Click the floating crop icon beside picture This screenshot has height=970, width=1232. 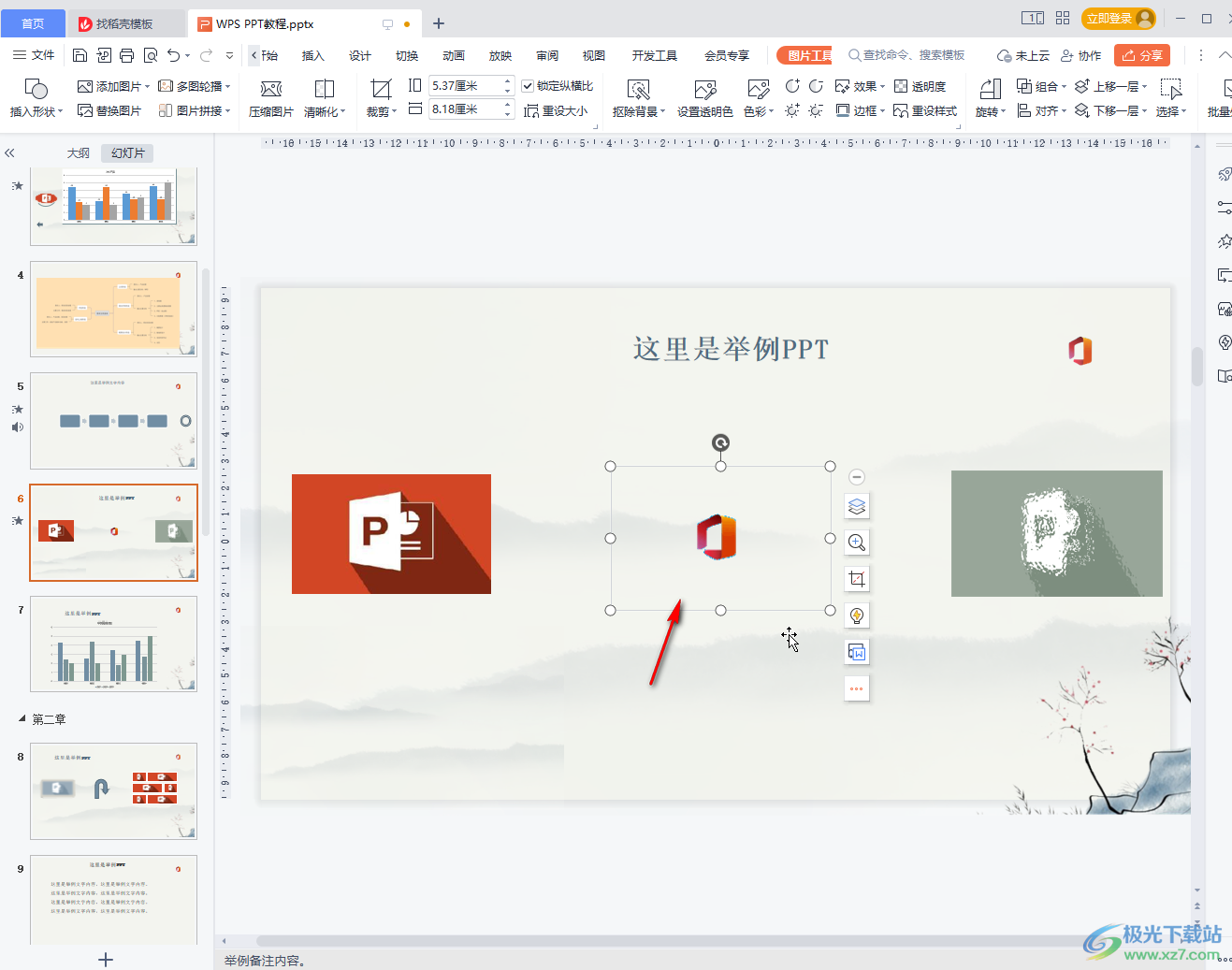point(856,579)
